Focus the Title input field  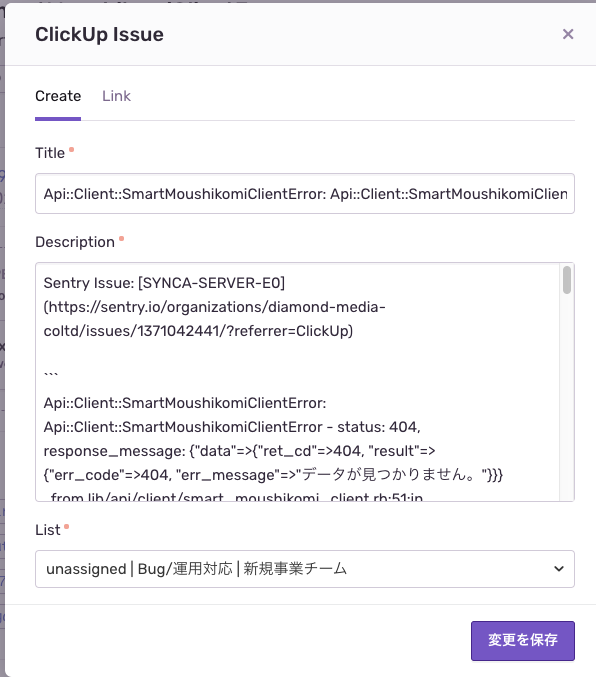[x=305, y=193]
